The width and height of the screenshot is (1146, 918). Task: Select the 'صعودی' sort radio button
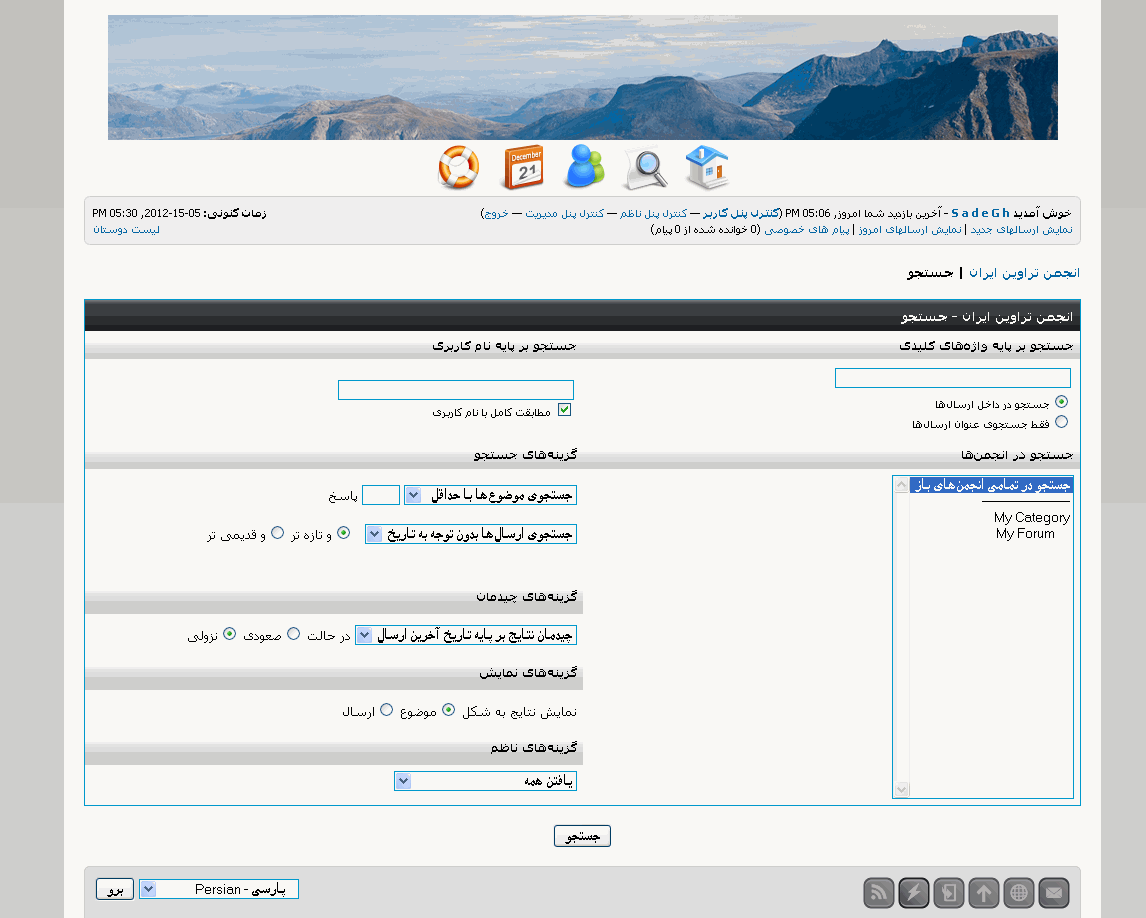pyautogui.click(x=294, y=634)
